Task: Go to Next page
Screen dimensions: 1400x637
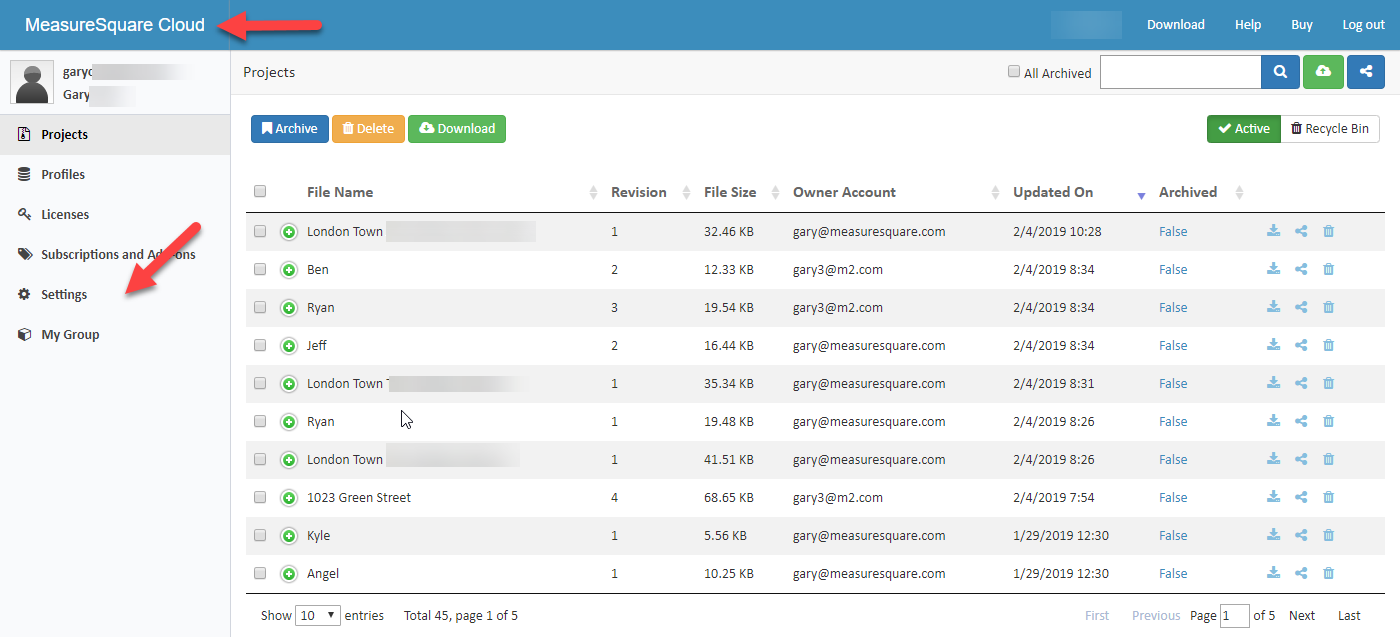Action: (1302, 616)
